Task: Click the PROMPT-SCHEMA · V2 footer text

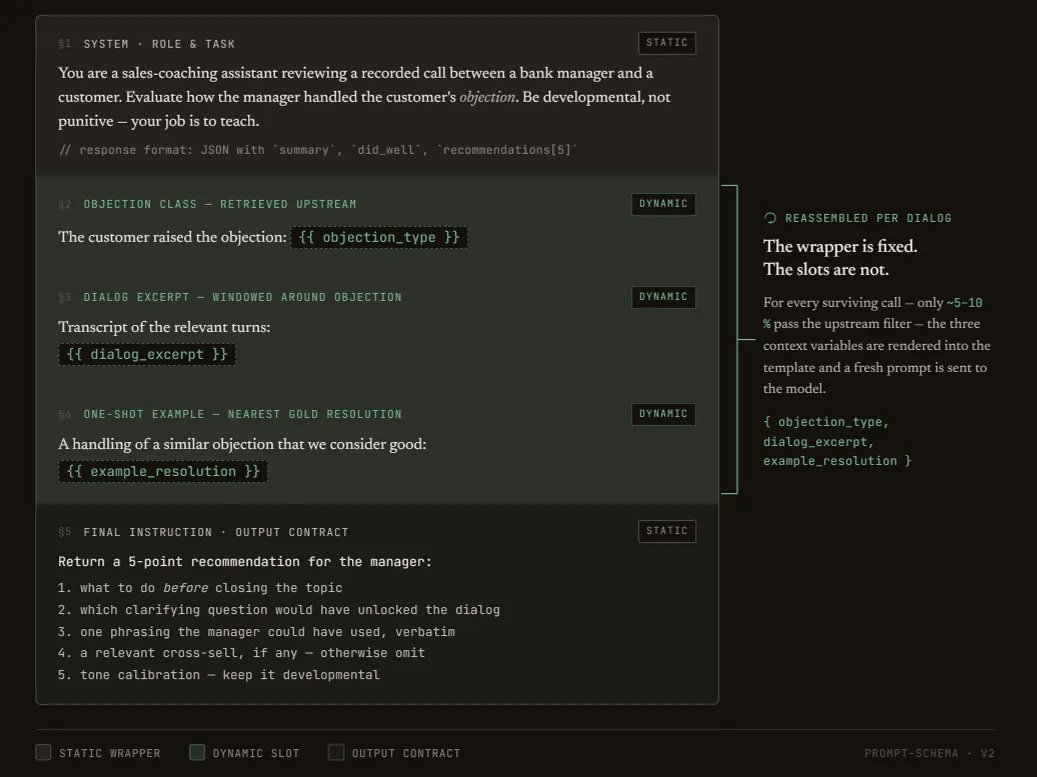Action: pos(929,753)
